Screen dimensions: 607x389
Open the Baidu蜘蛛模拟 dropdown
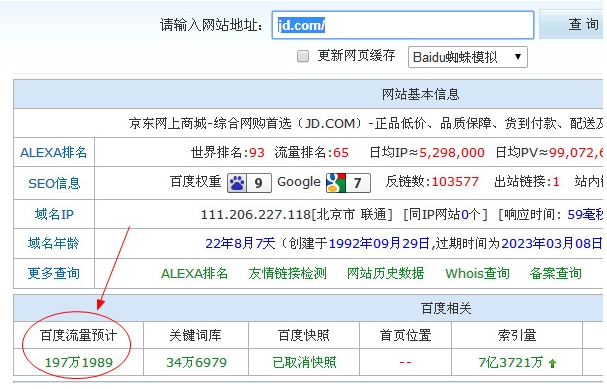click(468, 57)
